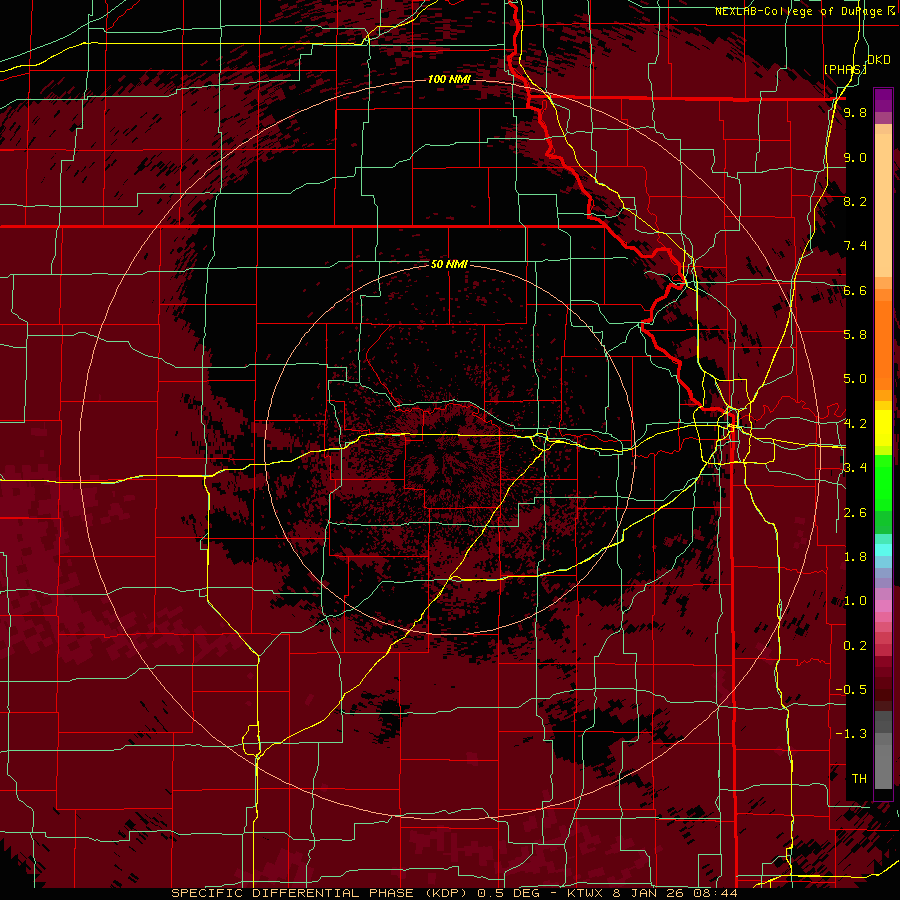
Task: Pick the pink segment of the color bar
Action: pos(883,606)
